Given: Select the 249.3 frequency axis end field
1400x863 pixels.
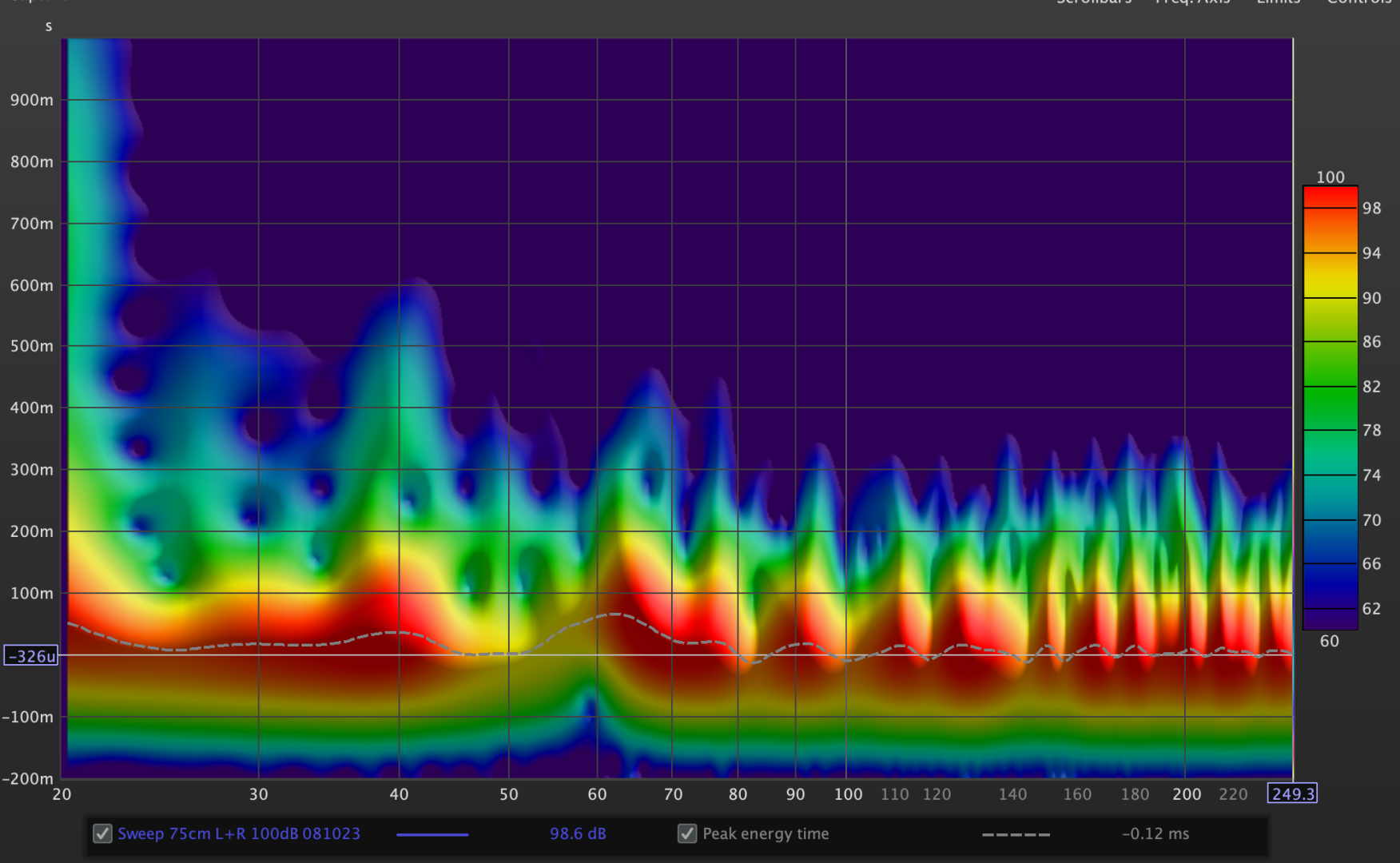Looking at the screenshot, I should [1292, 793].
